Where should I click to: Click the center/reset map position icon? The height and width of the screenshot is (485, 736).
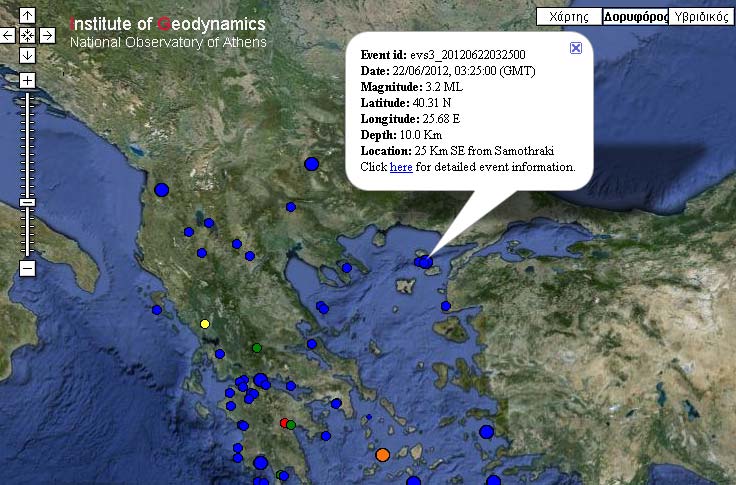pyautogui.click(x=27, y=36)
